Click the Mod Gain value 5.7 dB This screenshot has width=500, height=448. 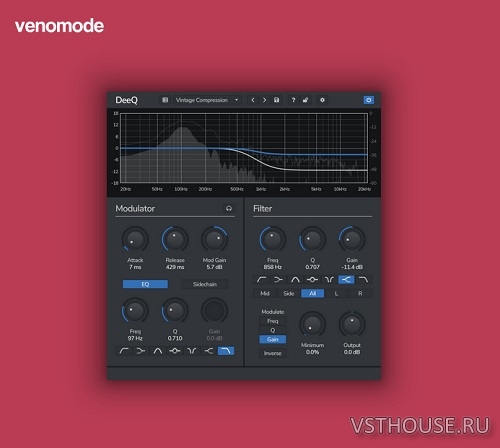pyautogui.click(x=214, y=267)
